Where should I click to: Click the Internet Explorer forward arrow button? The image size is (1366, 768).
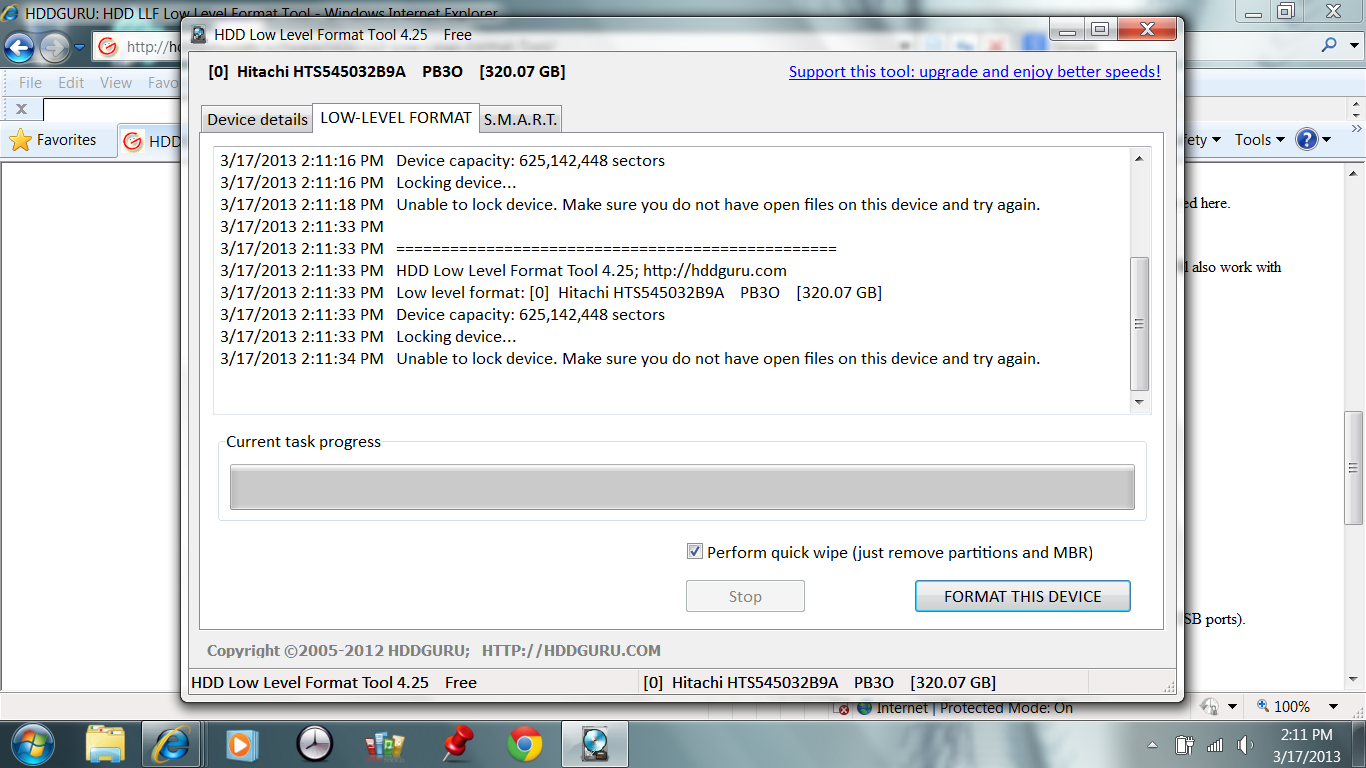point(54,47)
